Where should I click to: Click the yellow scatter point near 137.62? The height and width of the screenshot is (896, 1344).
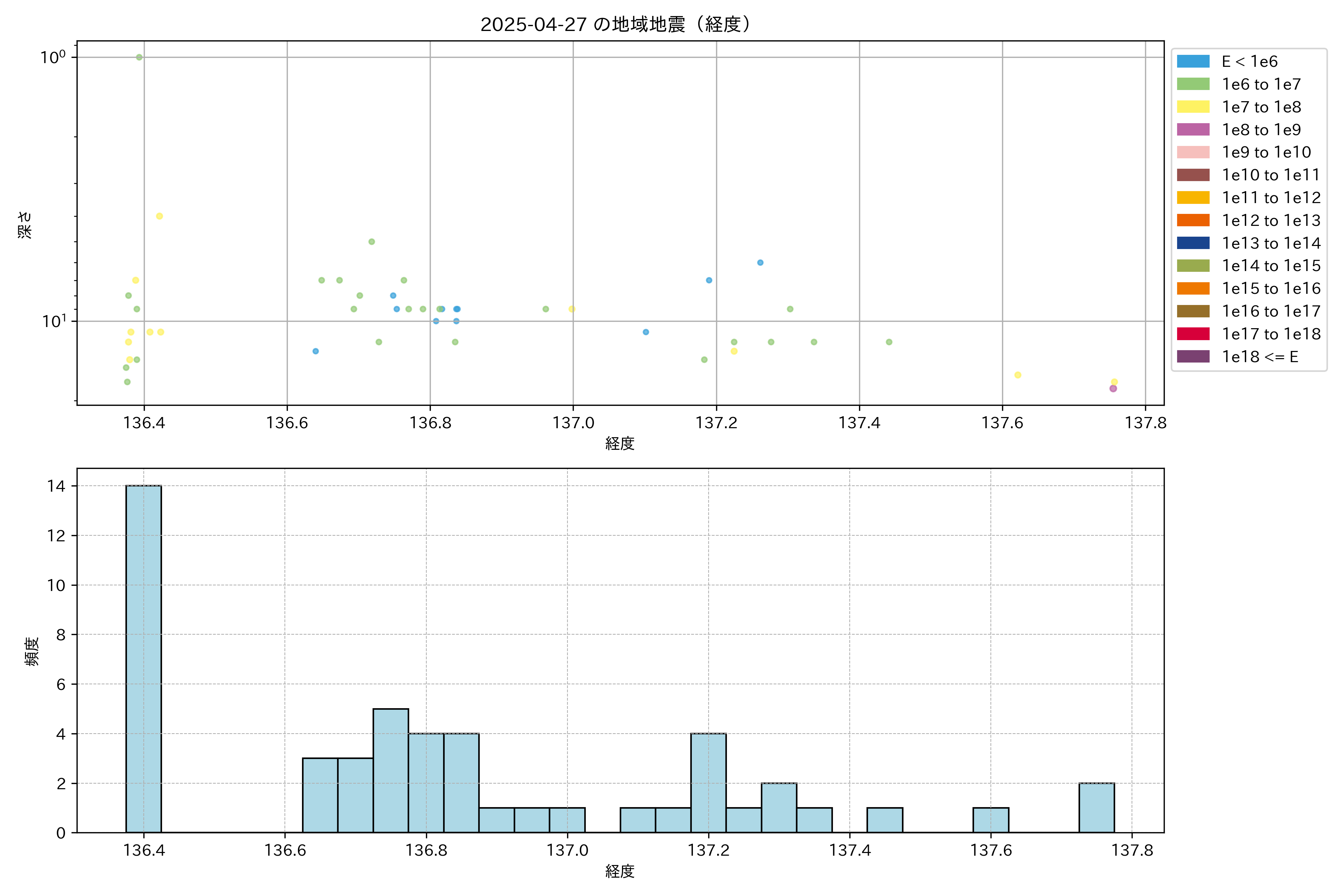click(x=1018, y=375)
